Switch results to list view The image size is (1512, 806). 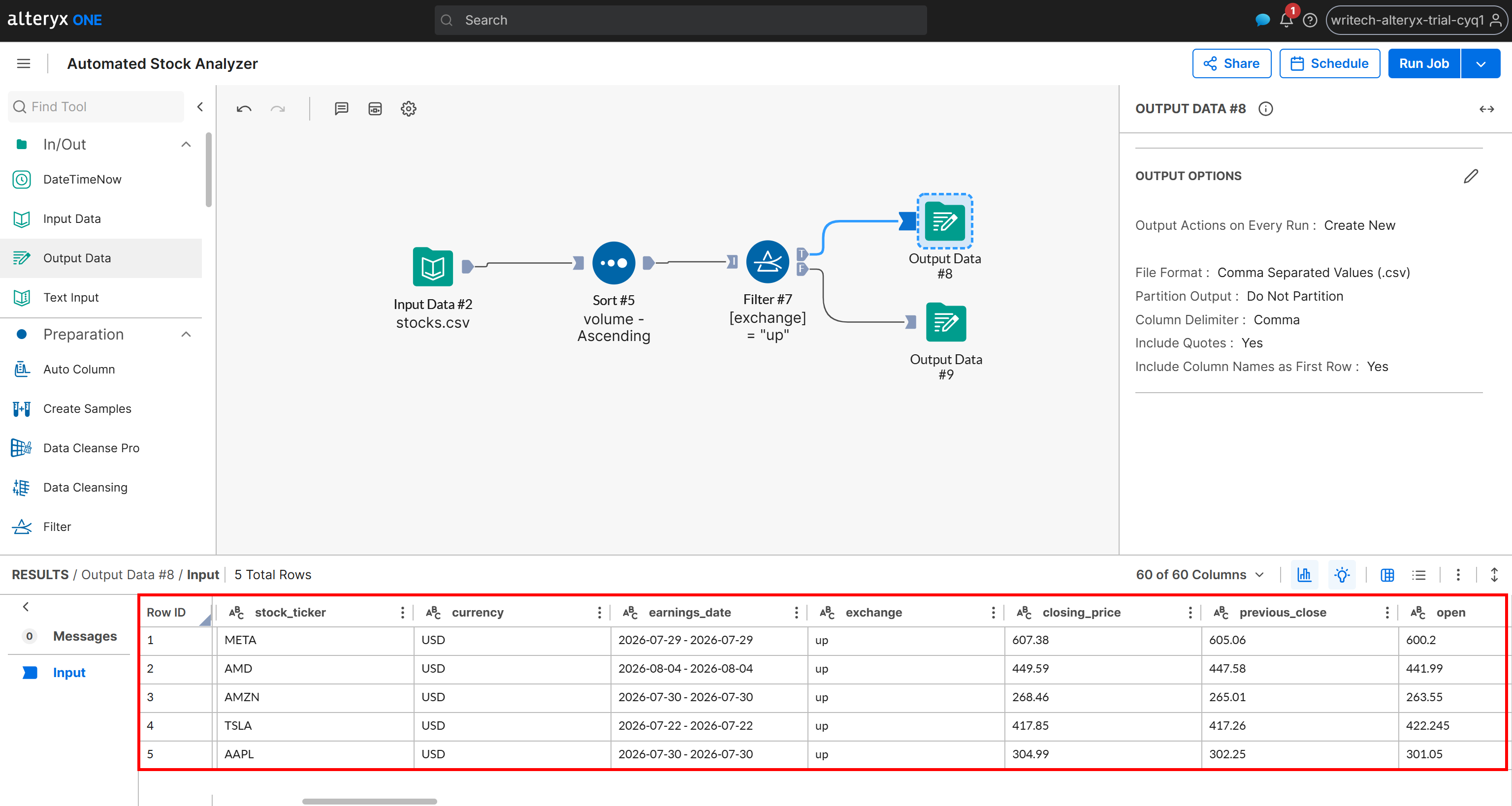coord(1418,575)
